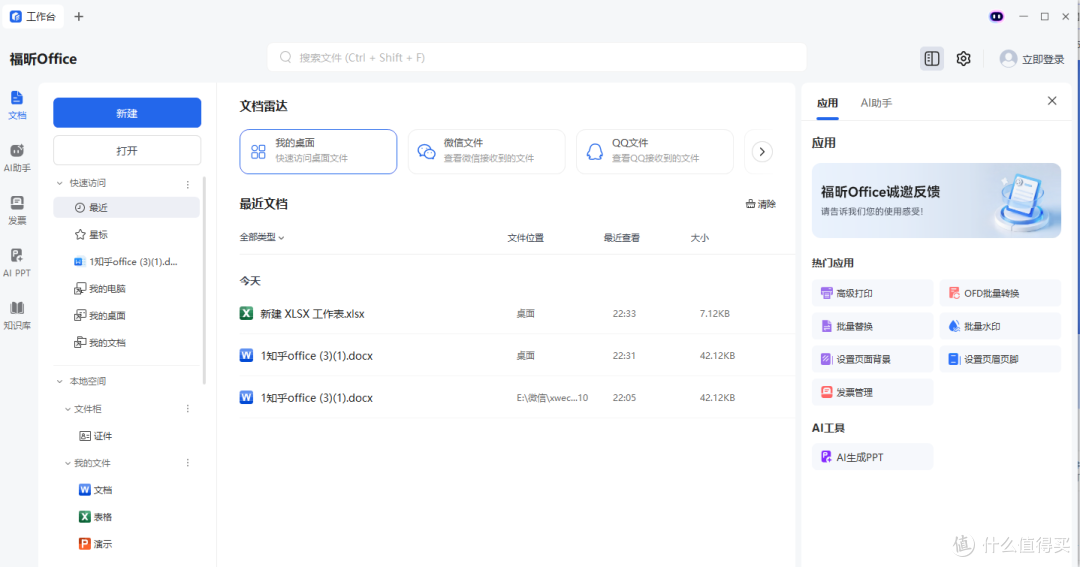Click the 文件位置 column header
The height and width of the screenshot is (567, 1080).
[x=526, y=238]
